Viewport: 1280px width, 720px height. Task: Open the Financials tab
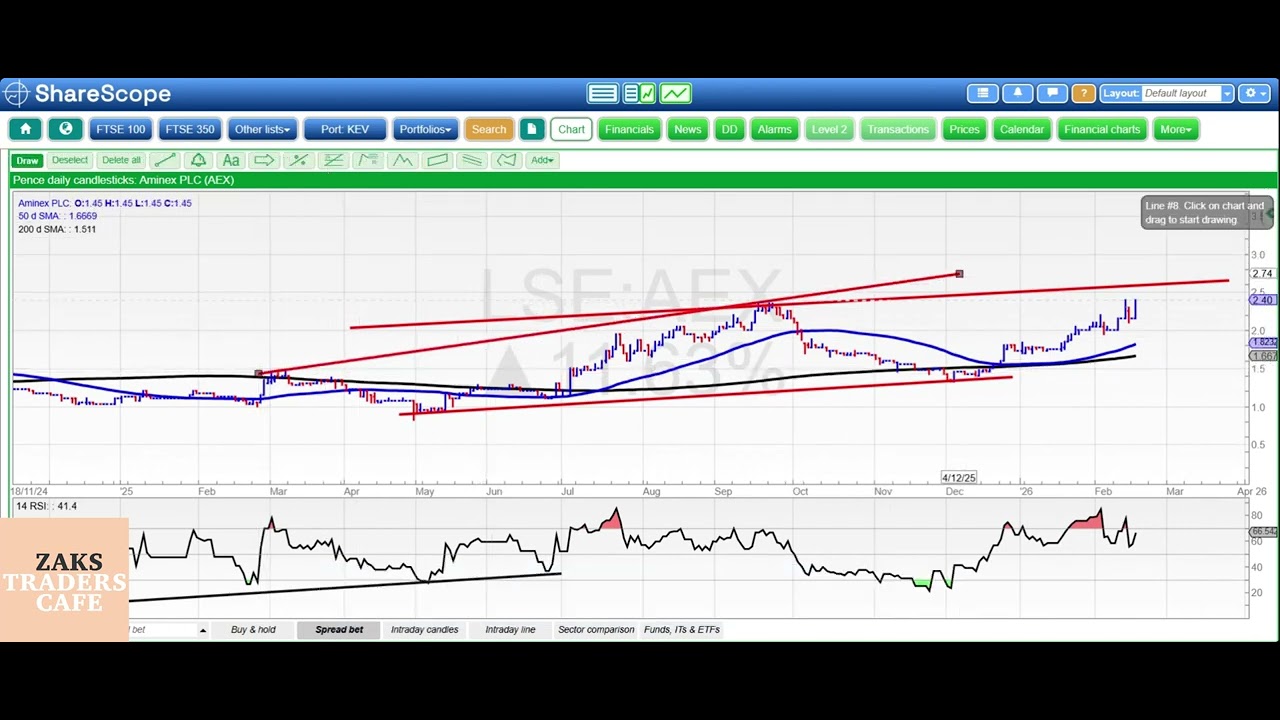tap(629, 129)
